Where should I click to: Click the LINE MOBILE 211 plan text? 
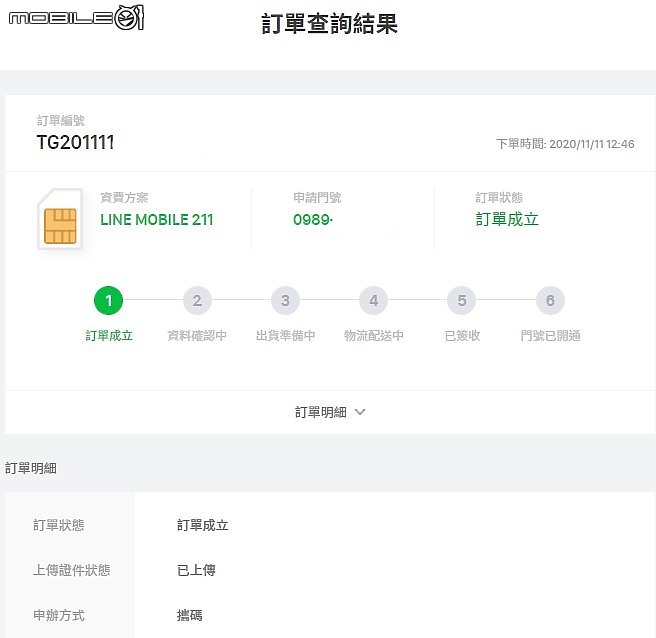click(157, 220)
